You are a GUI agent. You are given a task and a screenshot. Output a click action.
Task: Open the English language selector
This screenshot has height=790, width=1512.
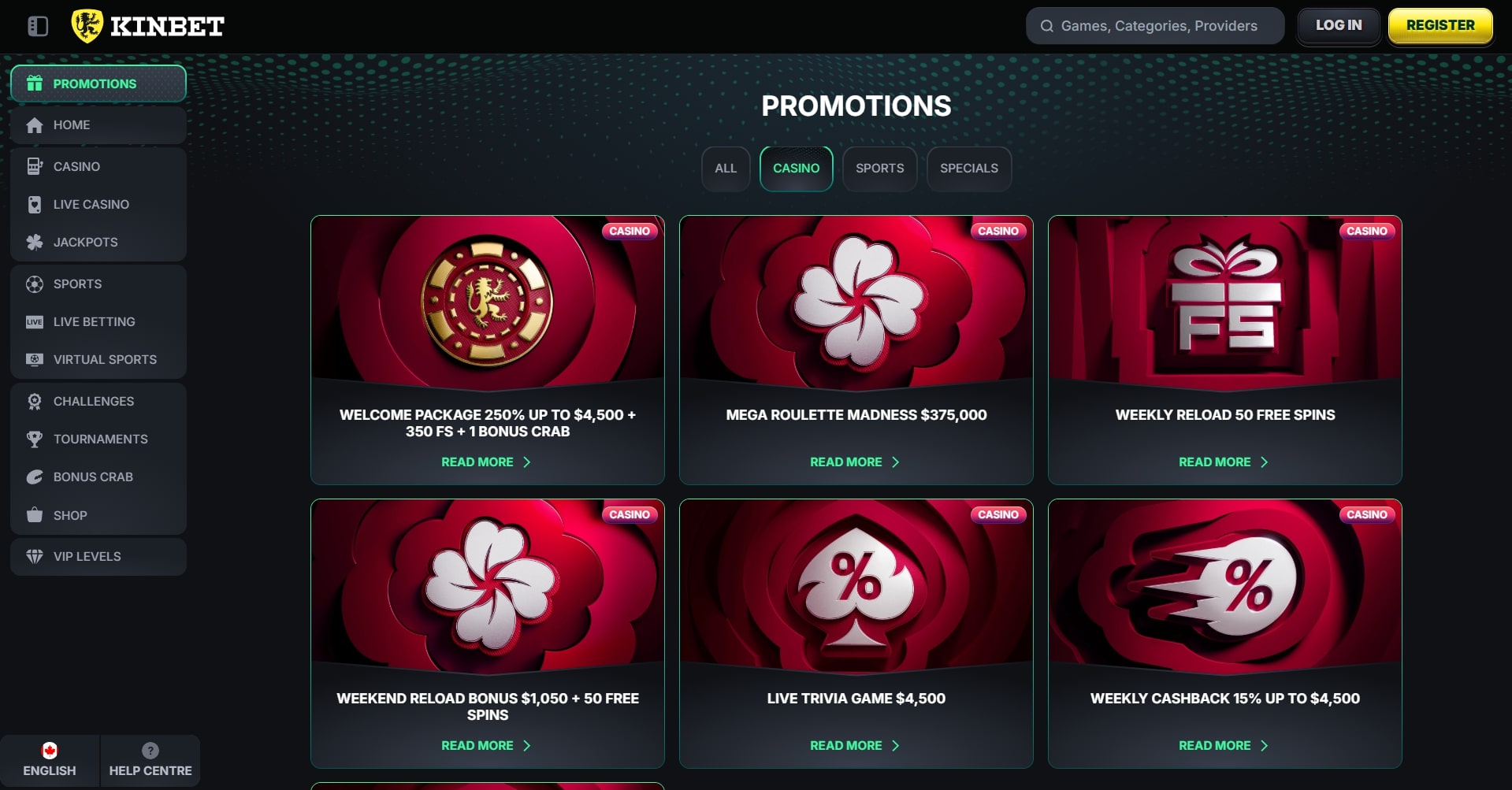point(50,760)
